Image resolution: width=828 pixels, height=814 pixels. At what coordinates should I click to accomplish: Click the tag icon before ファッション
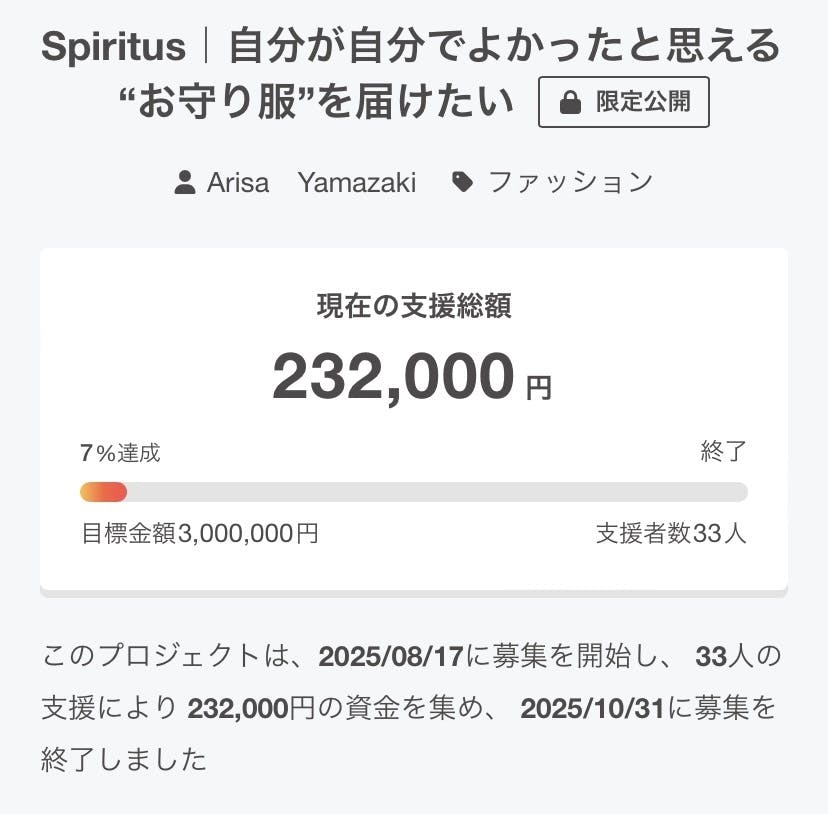(462, 182)
